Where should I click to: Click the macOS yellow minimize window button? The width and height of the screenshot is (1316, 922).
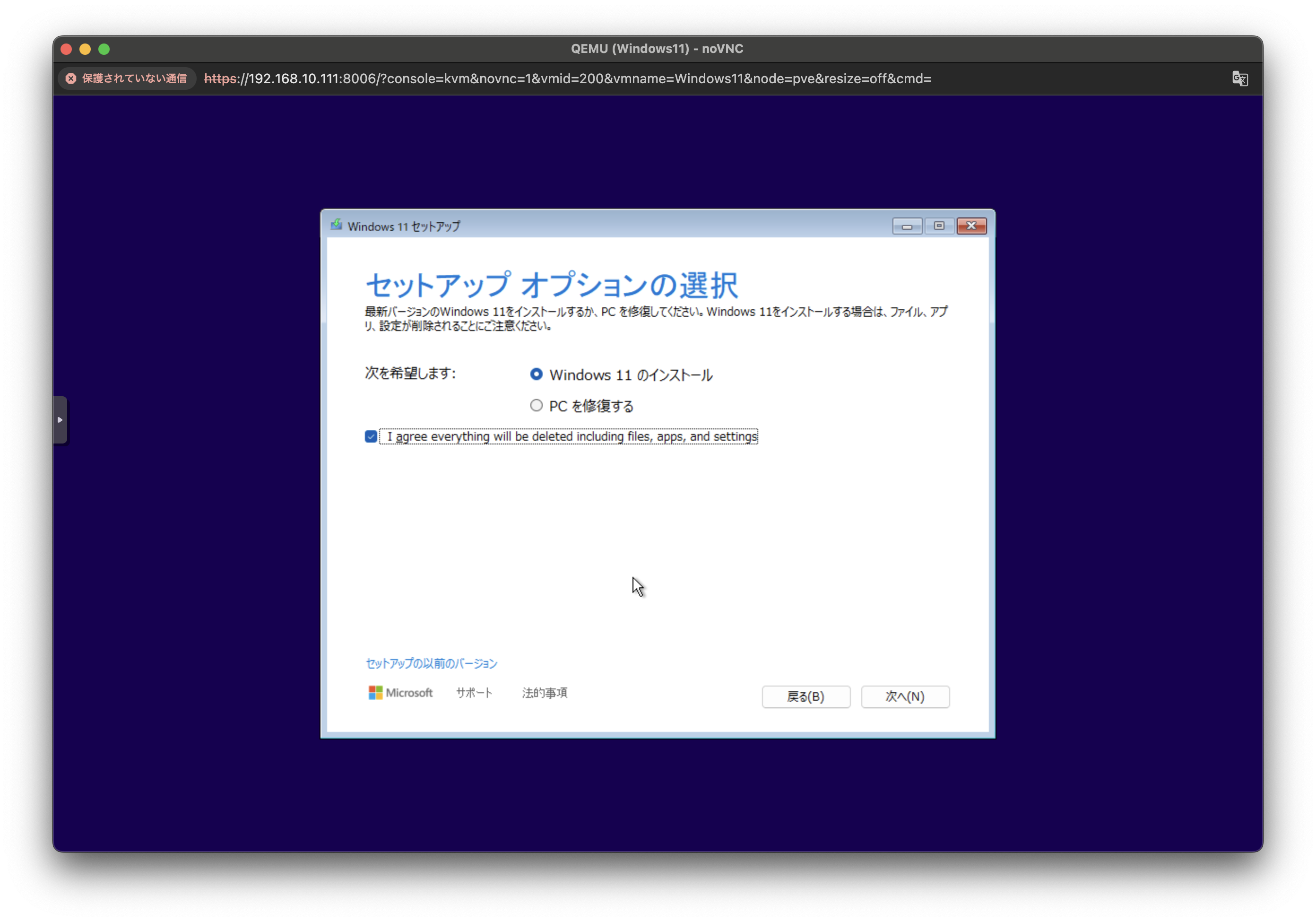click(x=85, y=49)
